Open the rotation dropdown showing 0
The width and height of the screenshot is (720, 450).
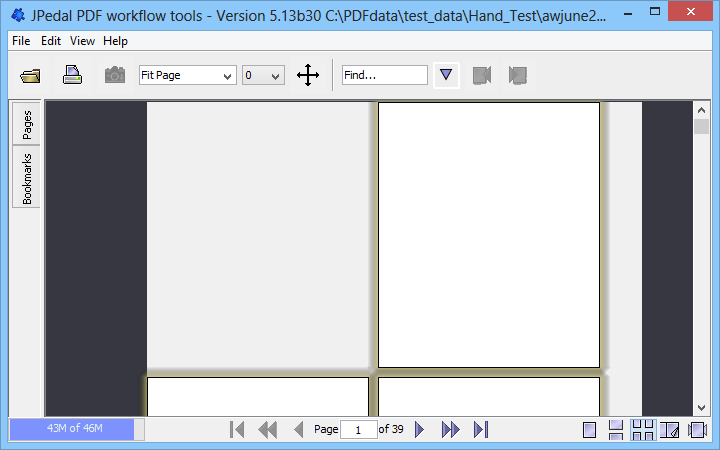tap(263, 75)
